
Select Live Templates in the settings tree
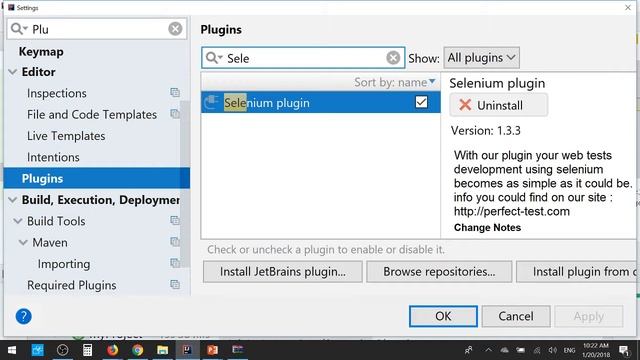(x=66, y=136)
